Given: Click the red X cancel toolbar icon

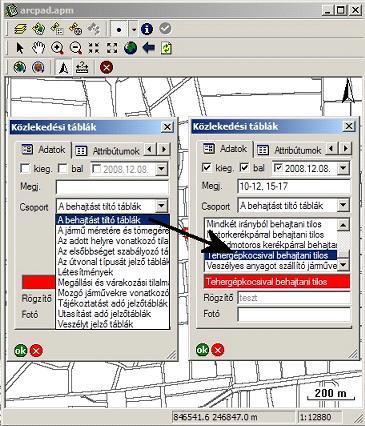Looking at the screenshot, I should point(106,68).
